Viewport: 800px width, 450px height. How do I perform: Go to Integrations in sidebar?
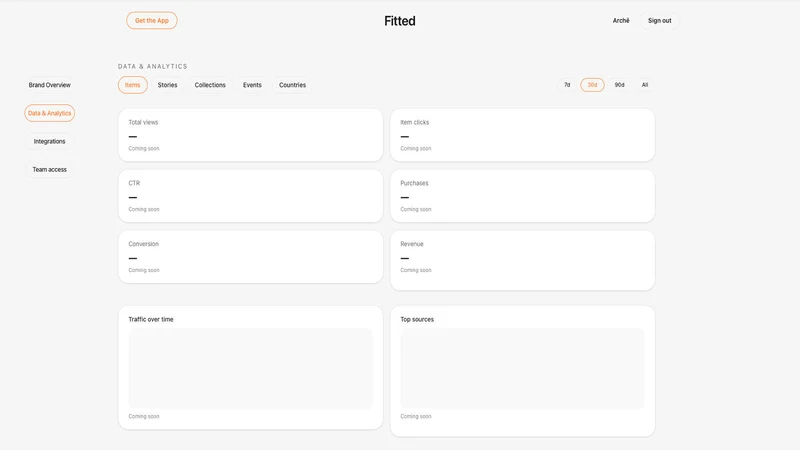(x=49, y=141)
